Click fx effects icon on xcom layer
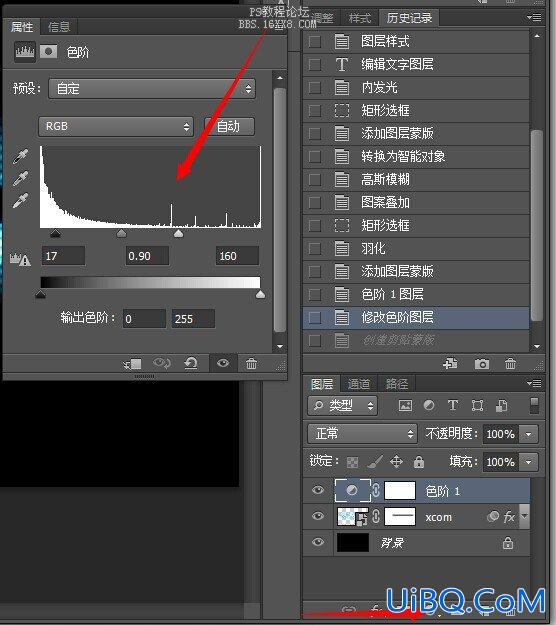 coord(509,517)
